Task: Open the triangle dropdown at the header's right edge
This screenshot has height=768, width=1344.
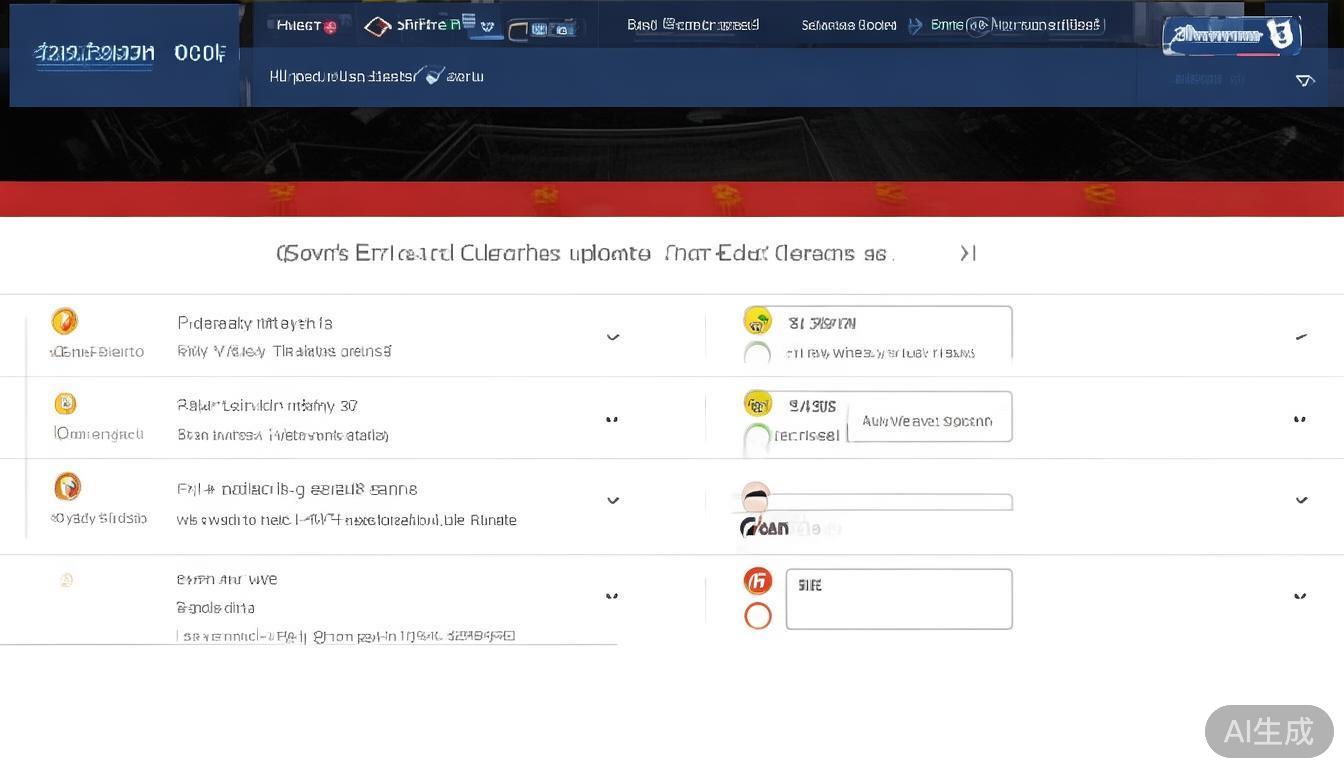Action: (1305, 80)
